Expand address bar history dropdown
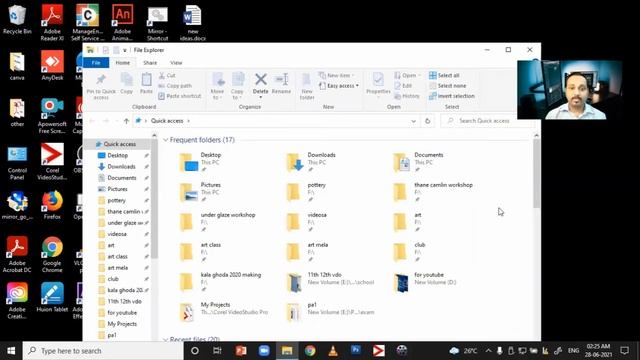The image size is (640, 360). coord(413,121)
